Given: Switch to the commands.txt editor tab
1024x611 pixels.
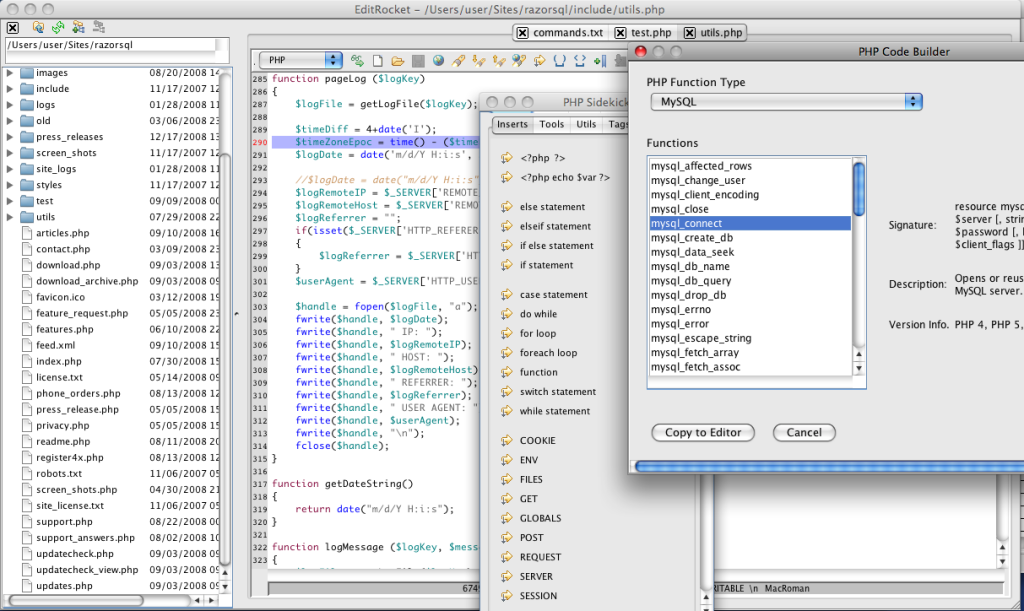Looking at the screenshot, I should 567,33.
